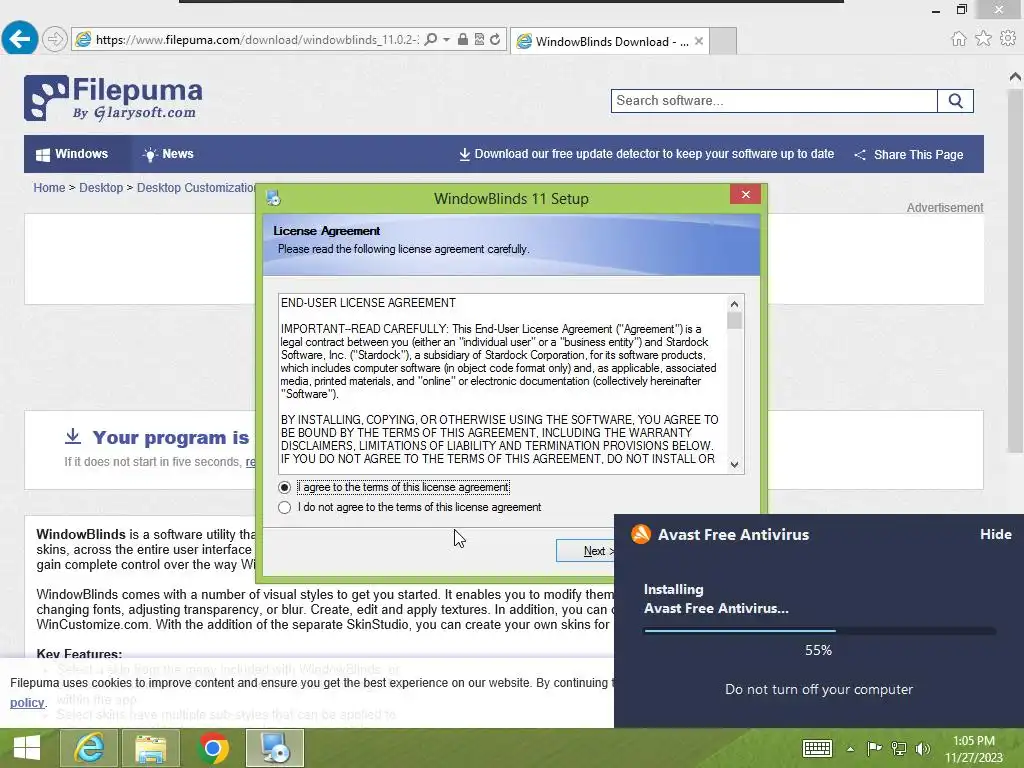Click the site search magnifier button
1024x768 pixels.
(955, 101)
